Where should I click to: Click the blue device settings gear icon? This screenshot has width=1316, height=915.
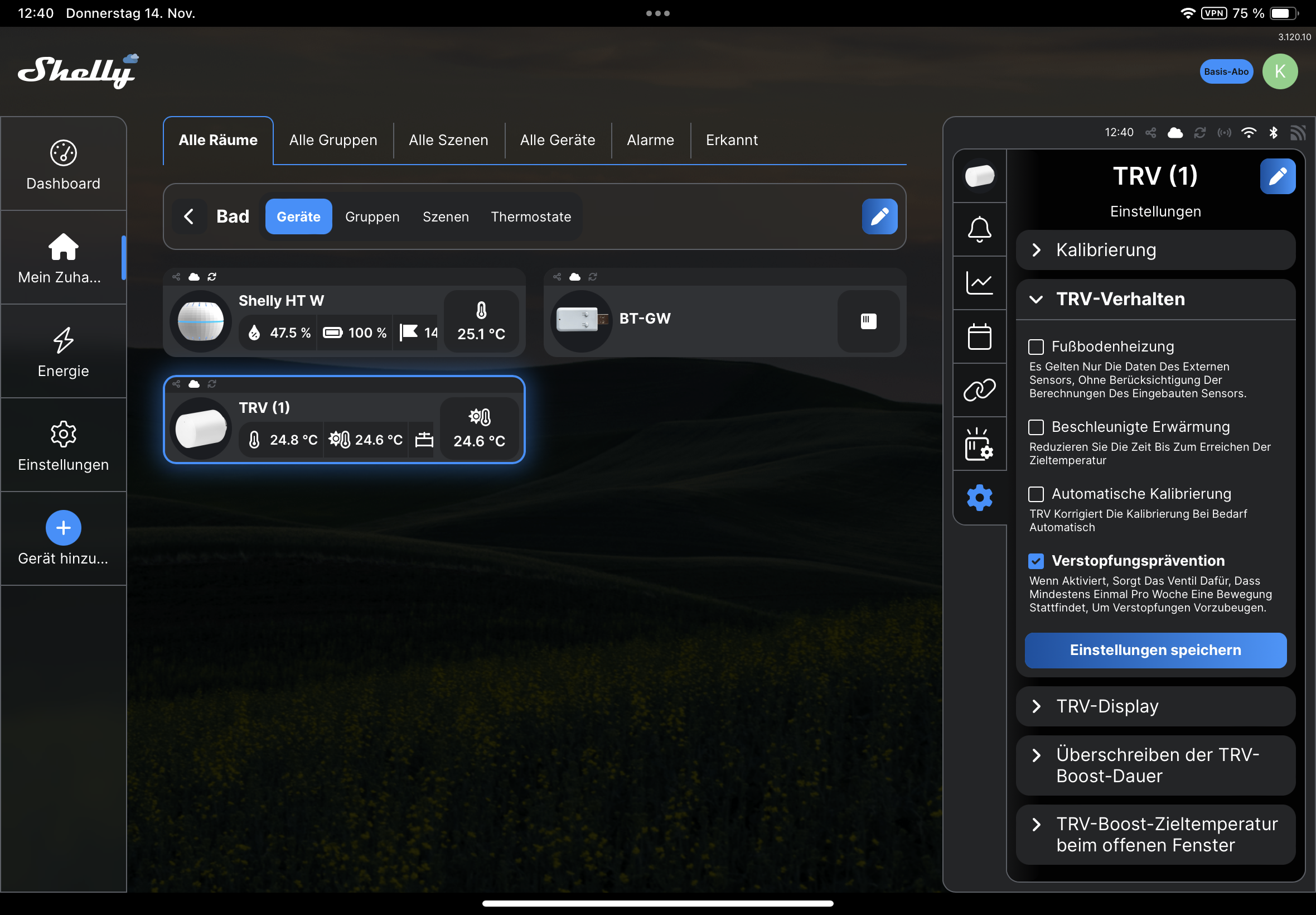[x=979, y=498]
